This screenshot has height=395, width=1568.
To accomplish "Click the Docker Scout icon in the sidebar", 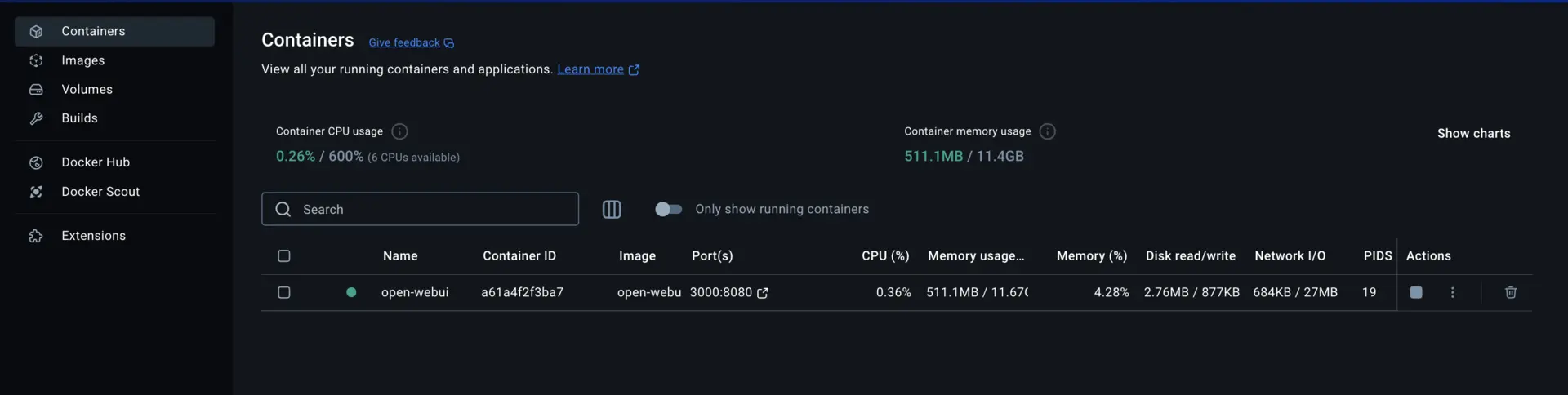I will click(x=36, y=192).
